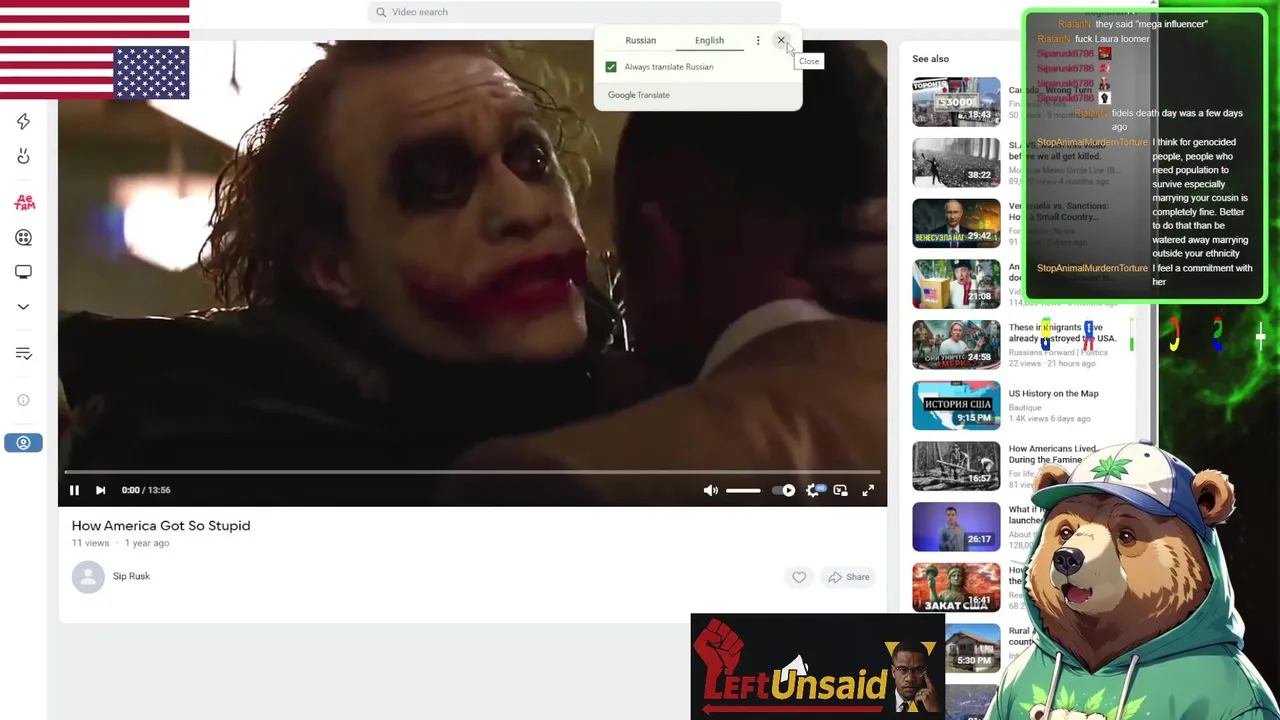The height and width of the screenshot is (720, 1280).
Task: Open the film reel movies icon
Action: (23, 237)
